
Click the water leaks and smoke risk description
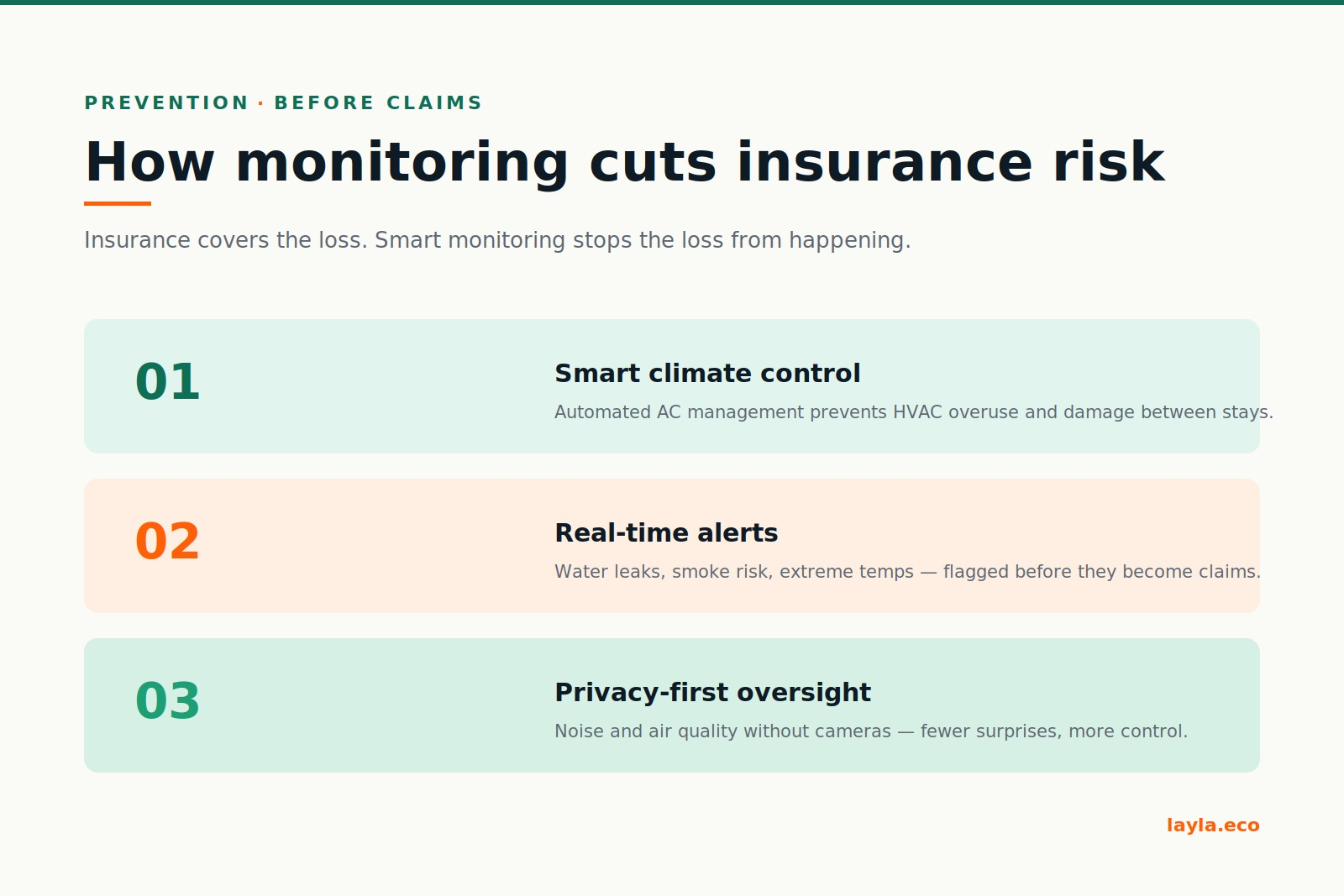pyautogui.click(x=907, y=572)
